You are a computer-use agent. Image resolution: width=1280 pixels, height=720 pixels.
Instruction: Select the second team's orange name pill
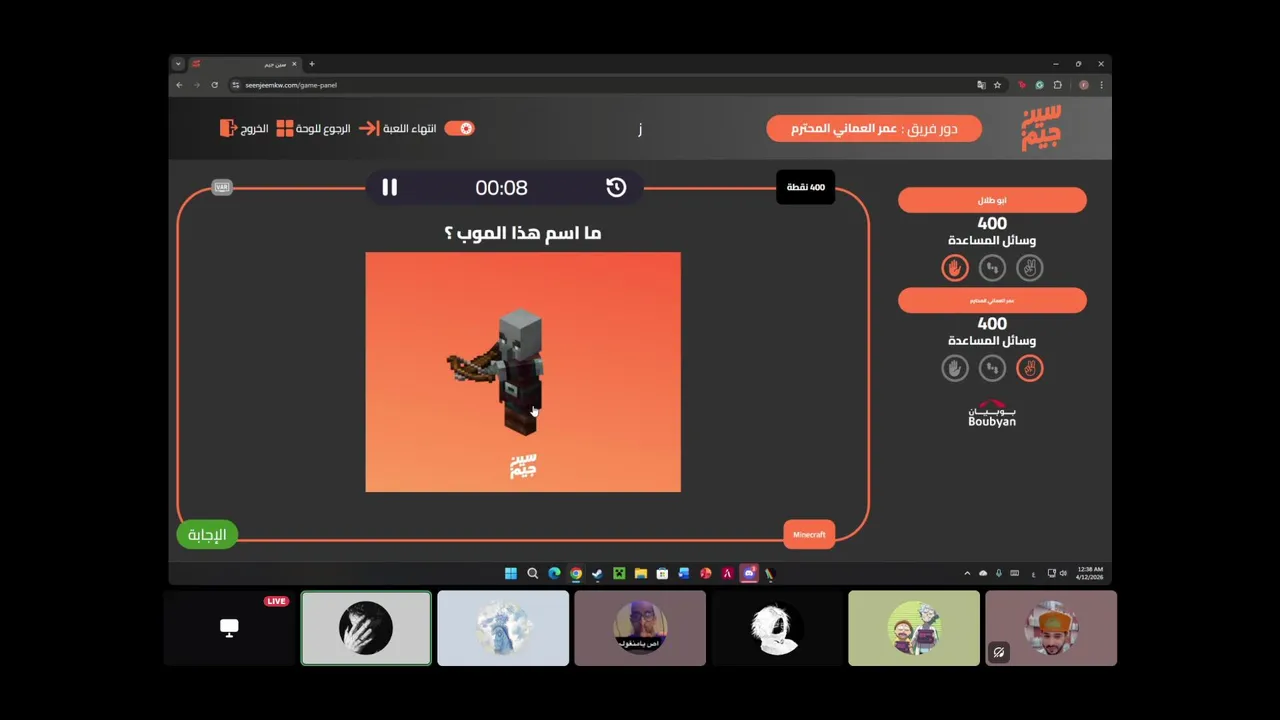tap(992, 300)
